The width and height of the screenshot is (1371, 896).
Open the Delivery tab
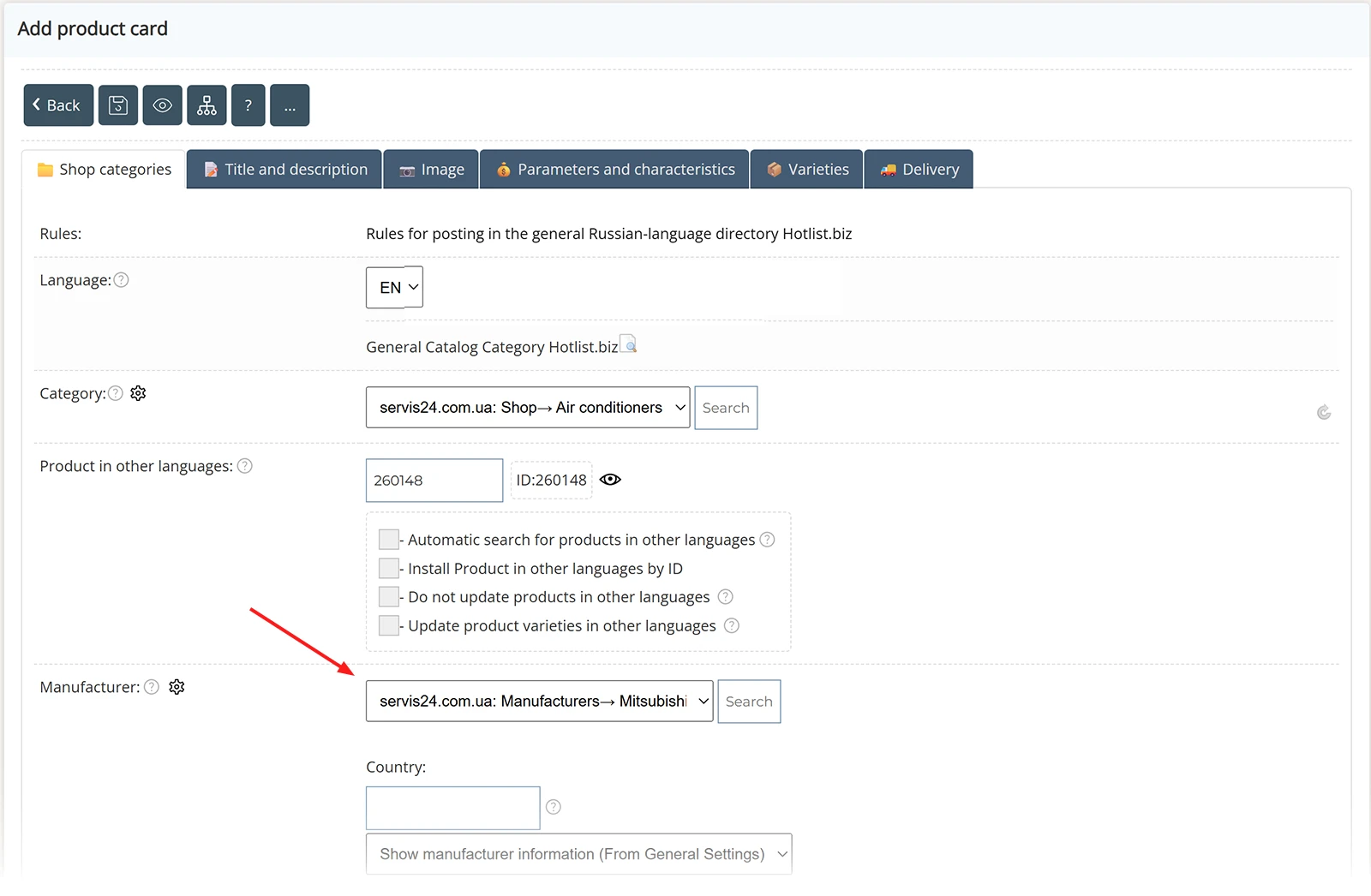[919, 170]
